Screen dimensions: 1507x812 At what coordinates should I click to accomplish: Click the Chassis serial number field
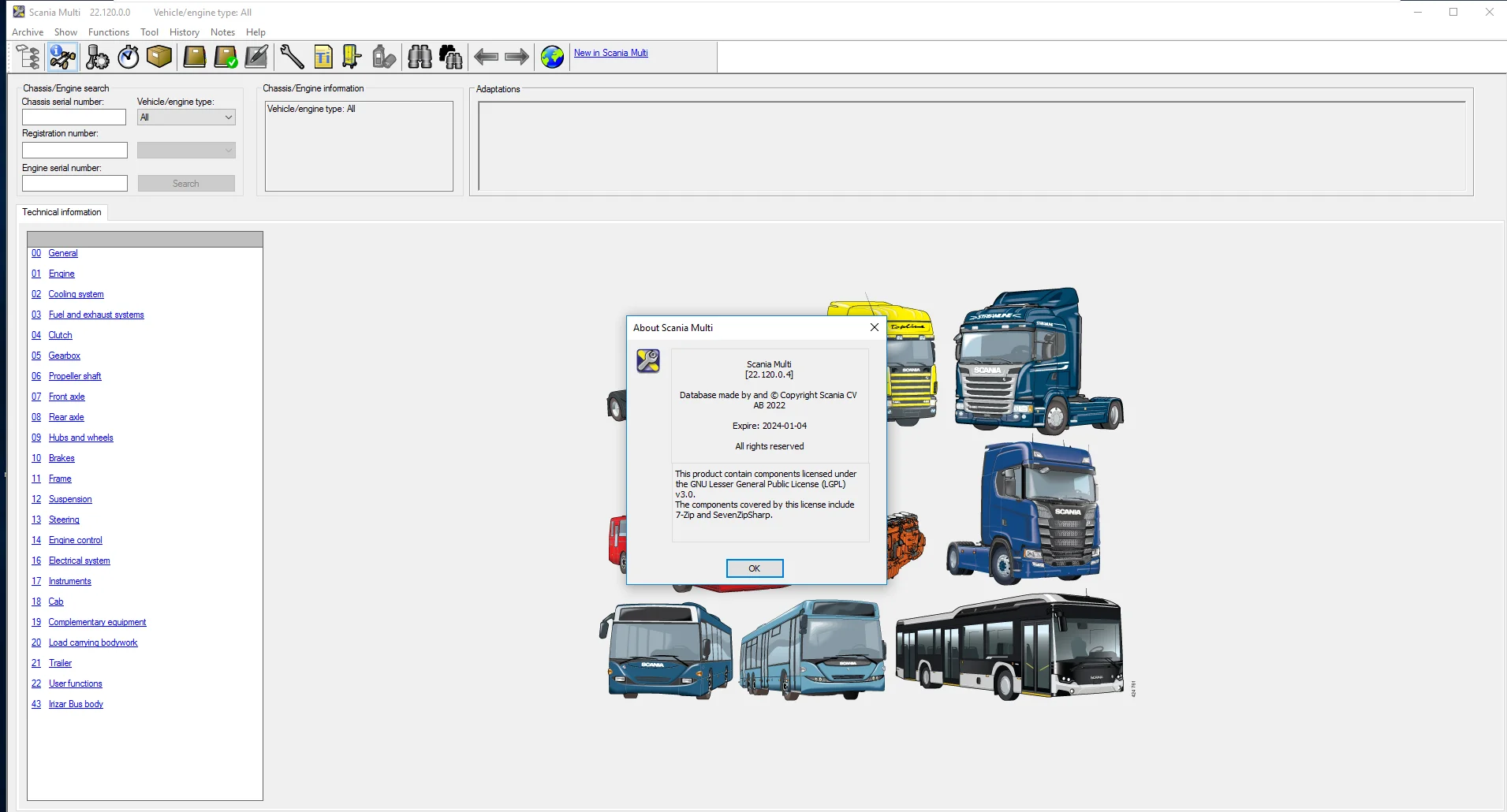pos(74,117)
